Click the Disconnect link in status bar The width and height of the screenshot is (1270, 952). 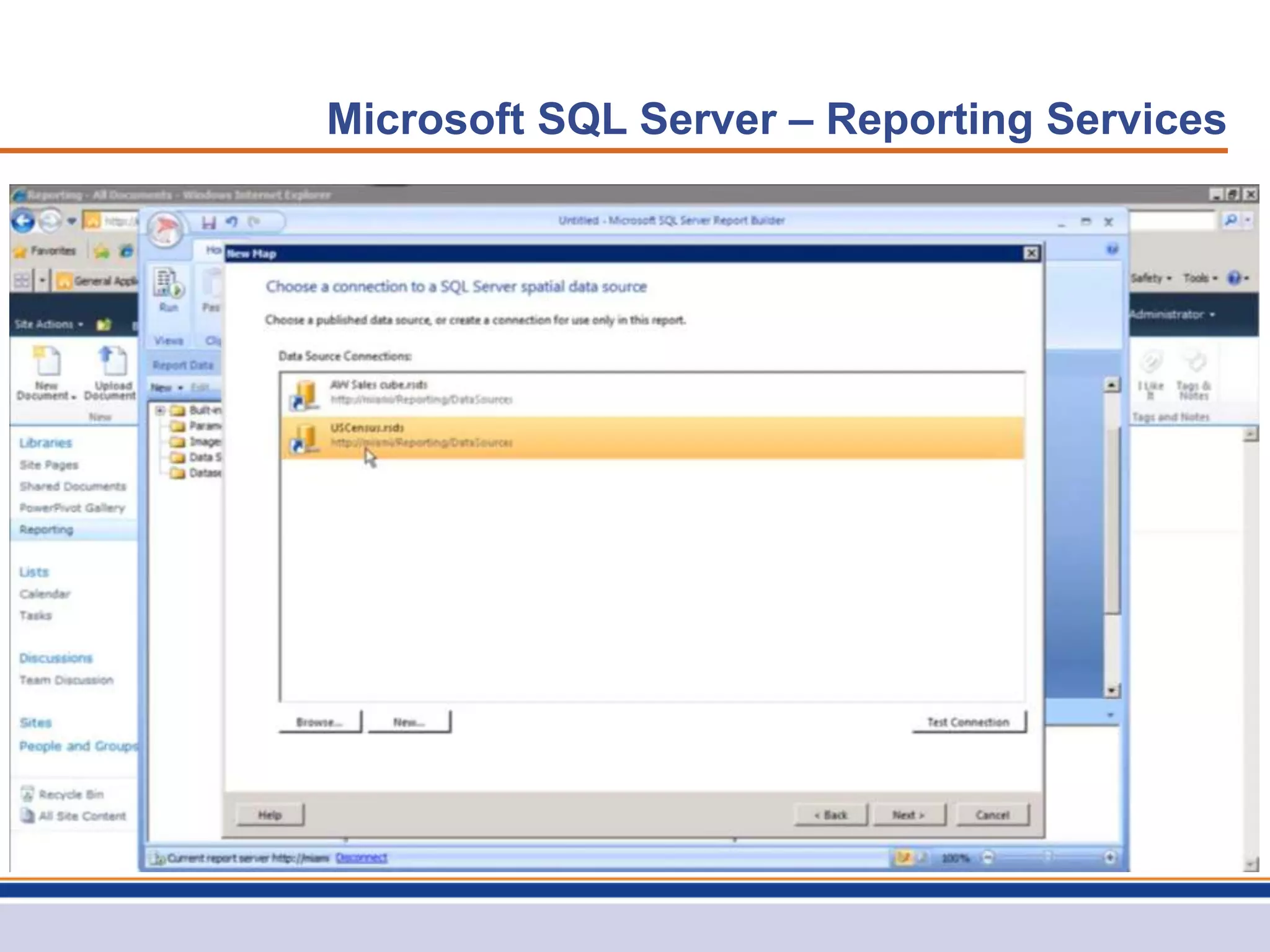pos(362,858)
